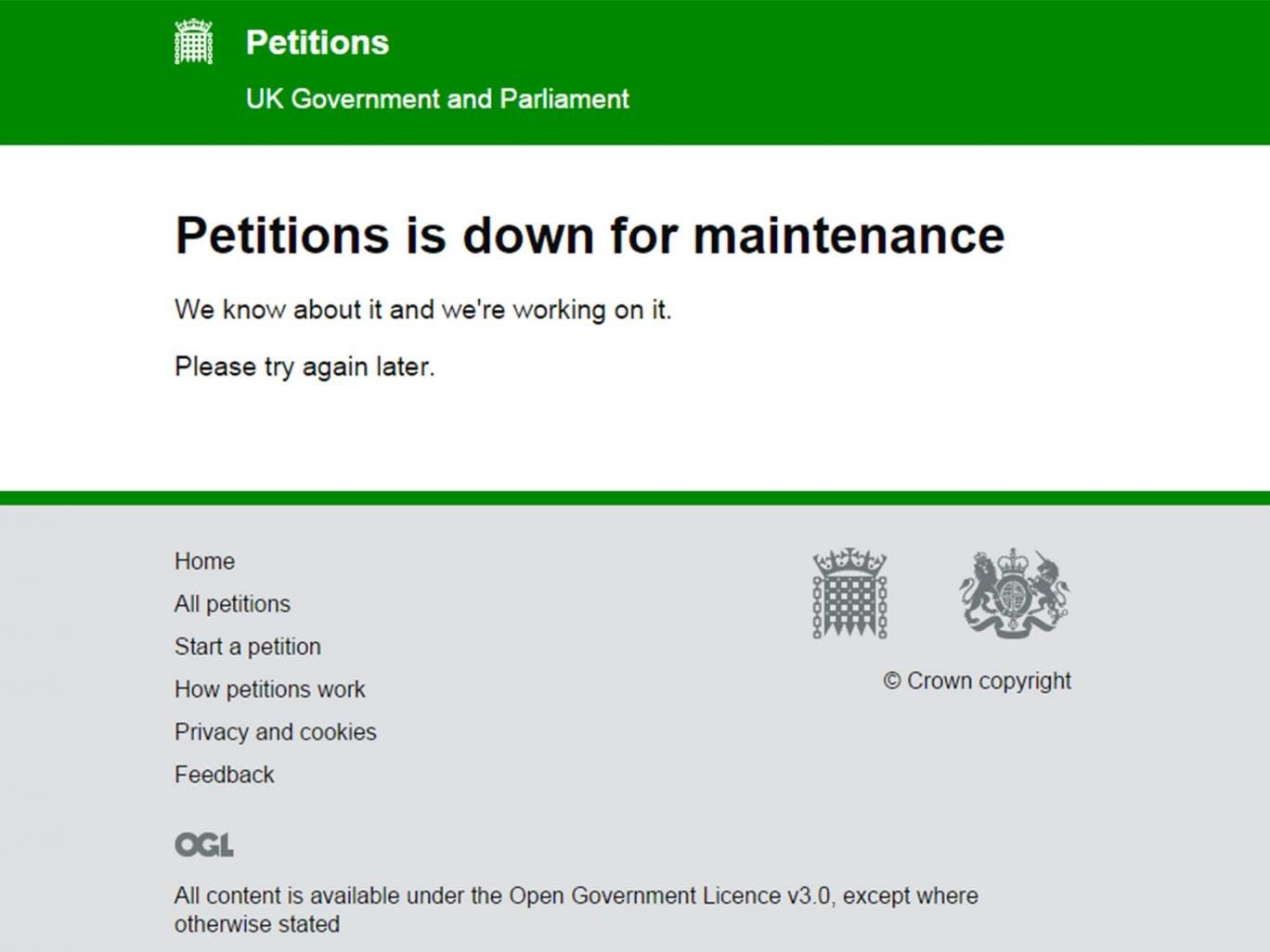This screenshot has width=1270, height=952.
Task: Click the OGL logo
Action: [x=204, y=844]
